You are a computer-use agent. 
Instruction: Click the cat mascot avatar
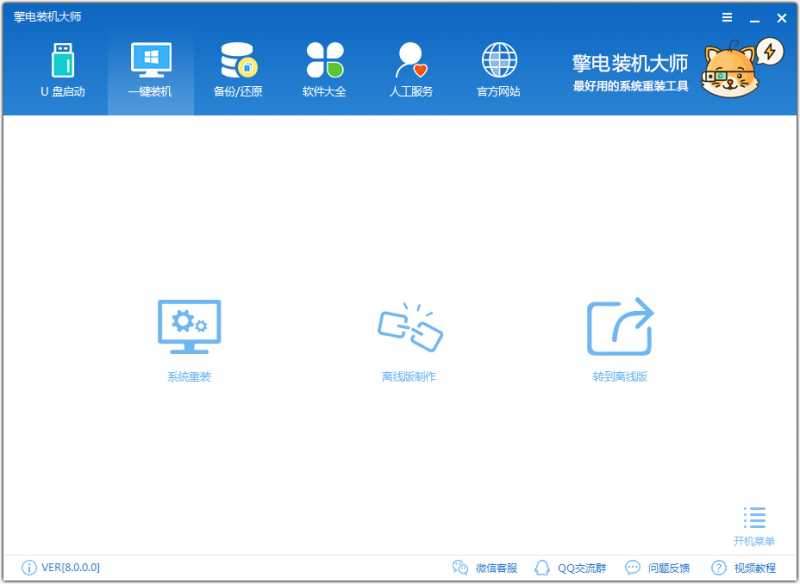coord(730,68)
